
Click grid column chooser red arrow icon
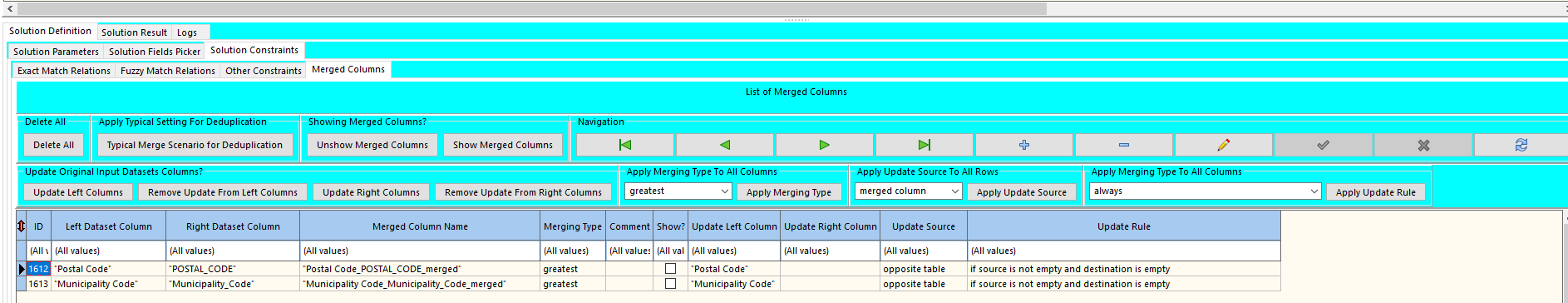coord(22,226)
